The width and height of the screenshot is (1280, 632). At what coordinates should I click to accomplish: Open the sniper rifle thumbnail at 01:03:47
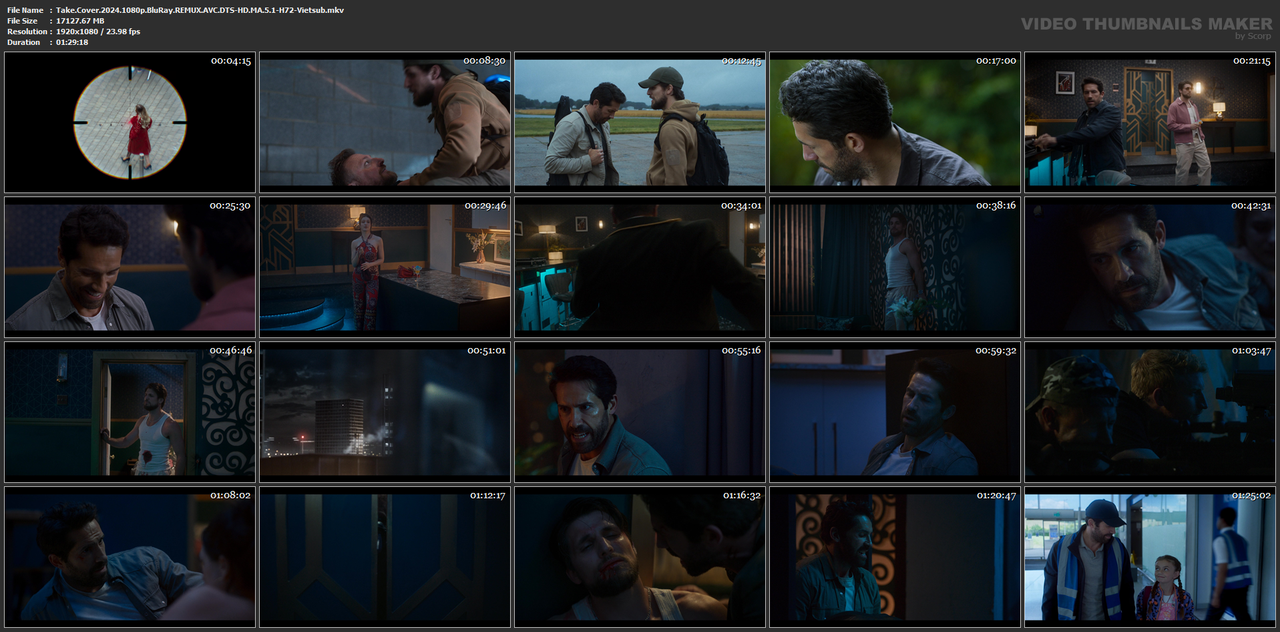[x=1150, y=411]
